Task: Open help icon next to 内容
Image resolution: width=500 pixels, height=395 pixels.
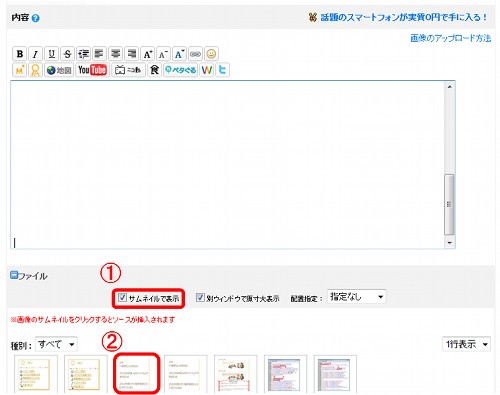Action: click(x=36, y=18)
